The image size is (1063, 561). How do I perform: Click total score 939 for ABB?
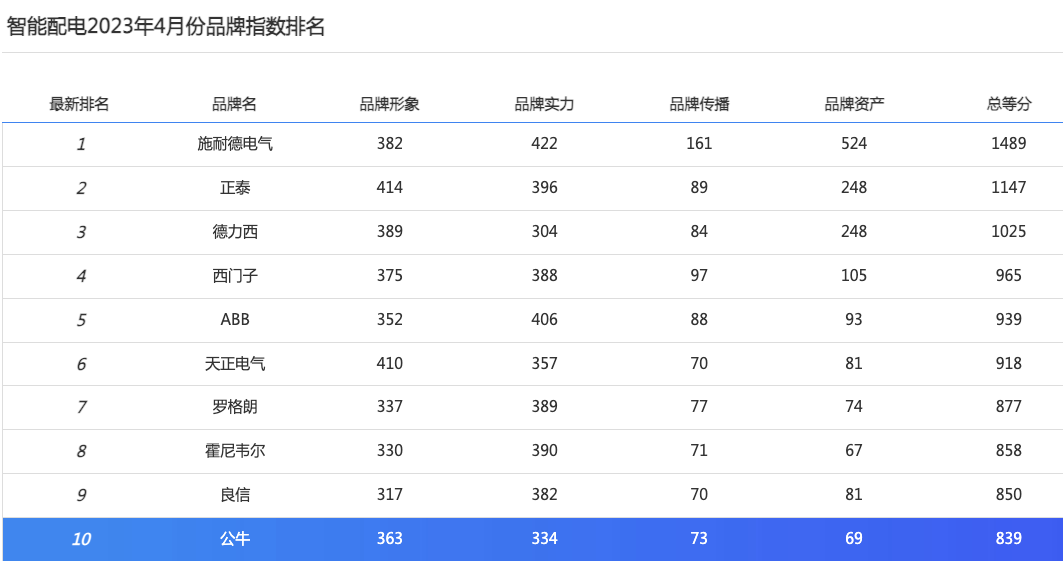point(1009,319)
